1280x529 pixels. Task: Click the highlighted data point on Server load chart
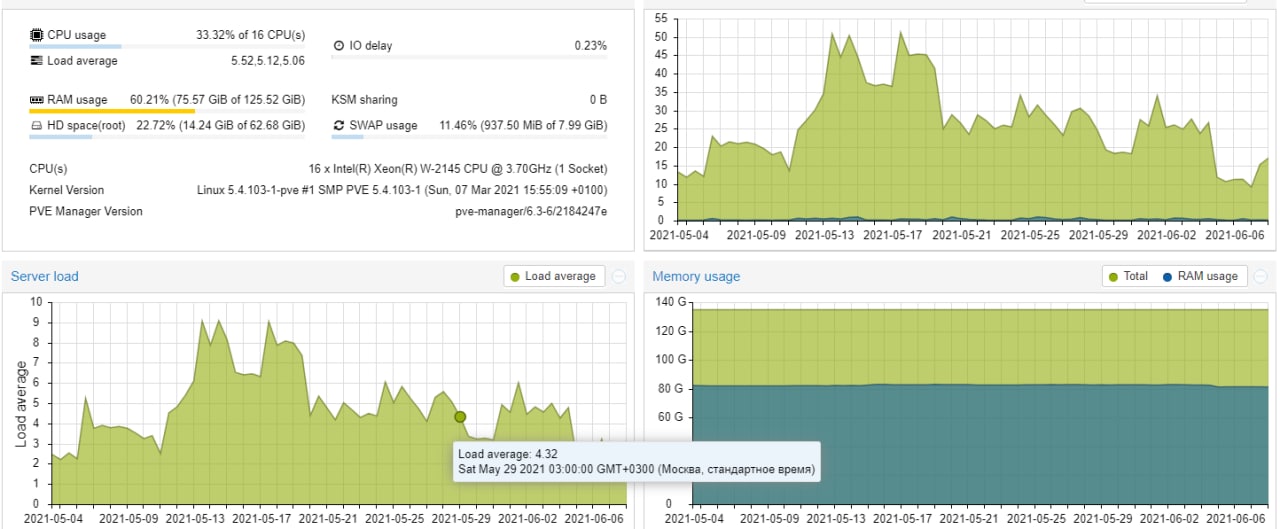point(460,417)
